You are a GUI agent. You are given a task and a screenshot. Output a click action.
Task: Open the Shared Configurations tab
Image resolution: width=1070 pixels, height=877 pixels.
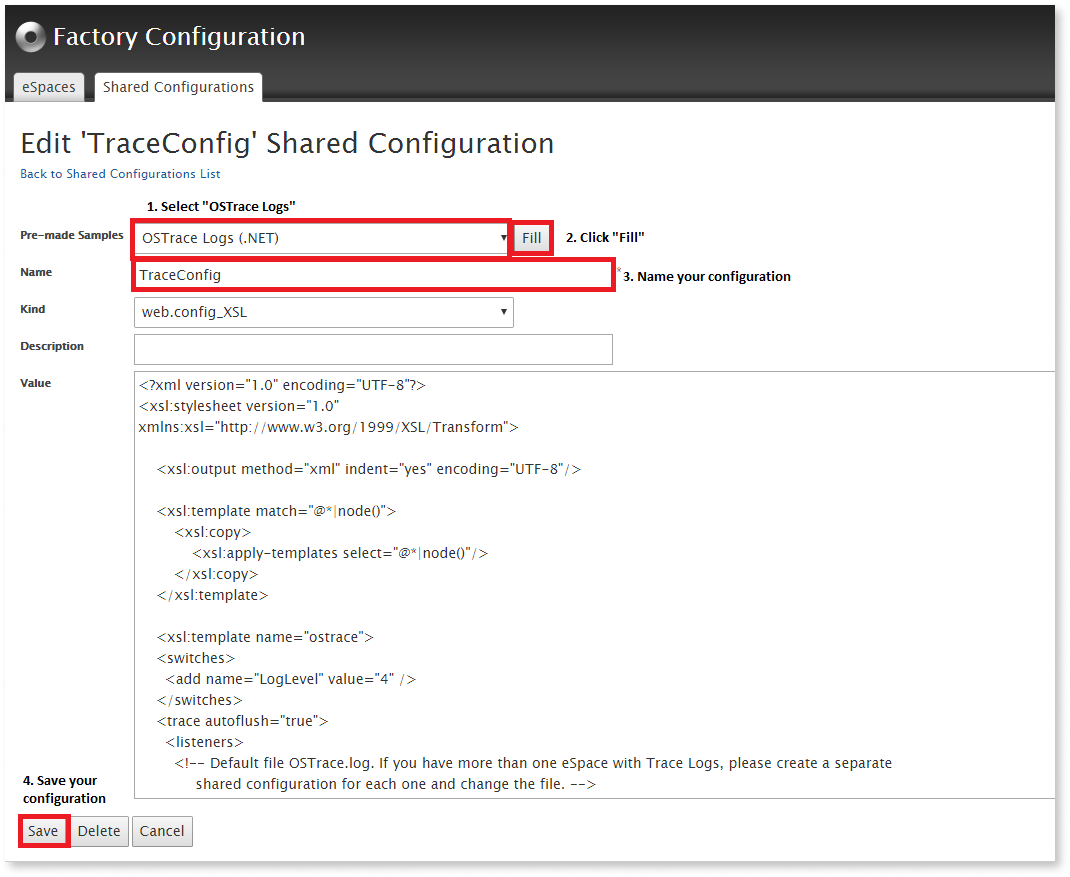click(x=178, y=87)
